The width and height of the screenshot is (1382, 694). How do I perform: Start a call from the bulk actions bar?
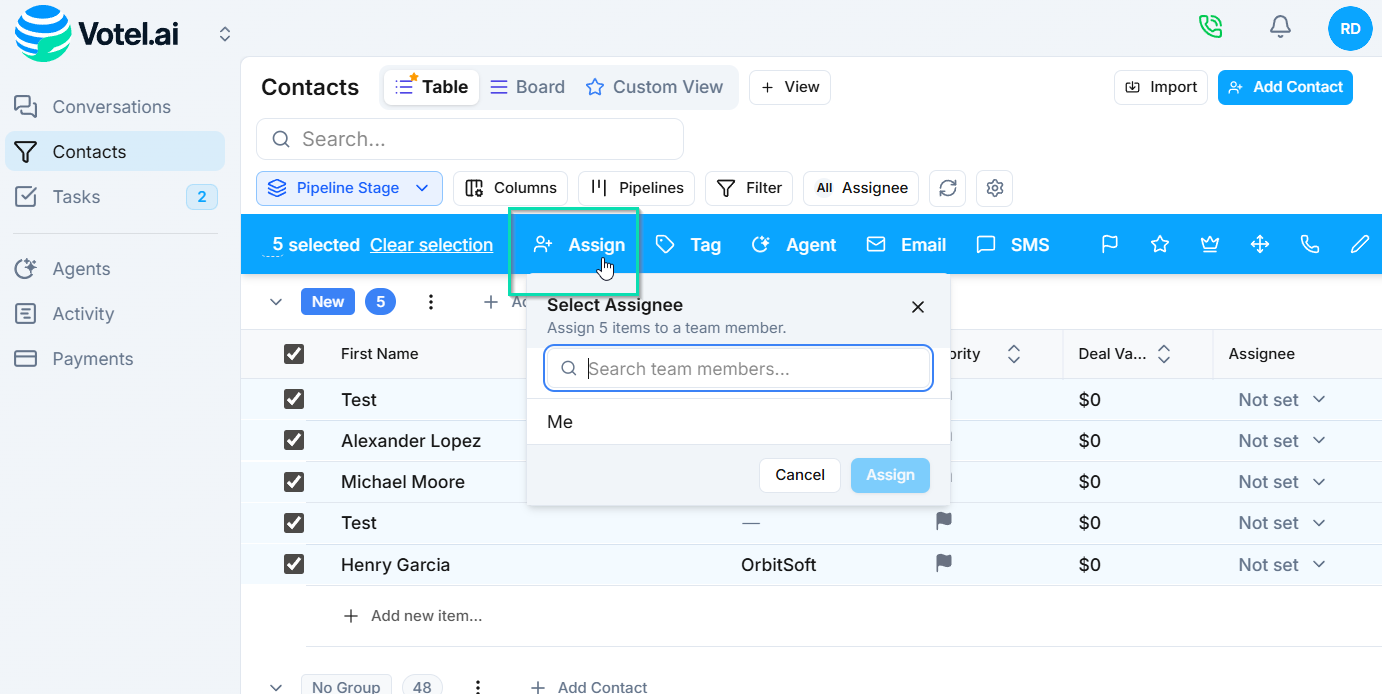(x=1310, y=243)
